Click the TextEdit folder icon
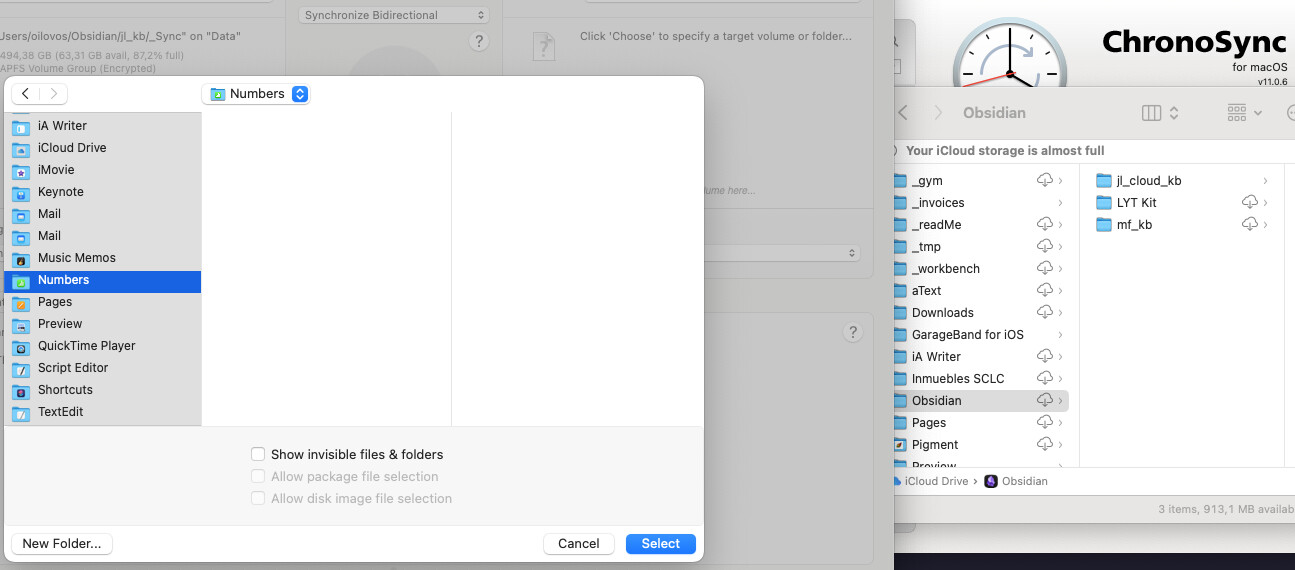This screenshot has width=1295, height=570. coord(21,412)
